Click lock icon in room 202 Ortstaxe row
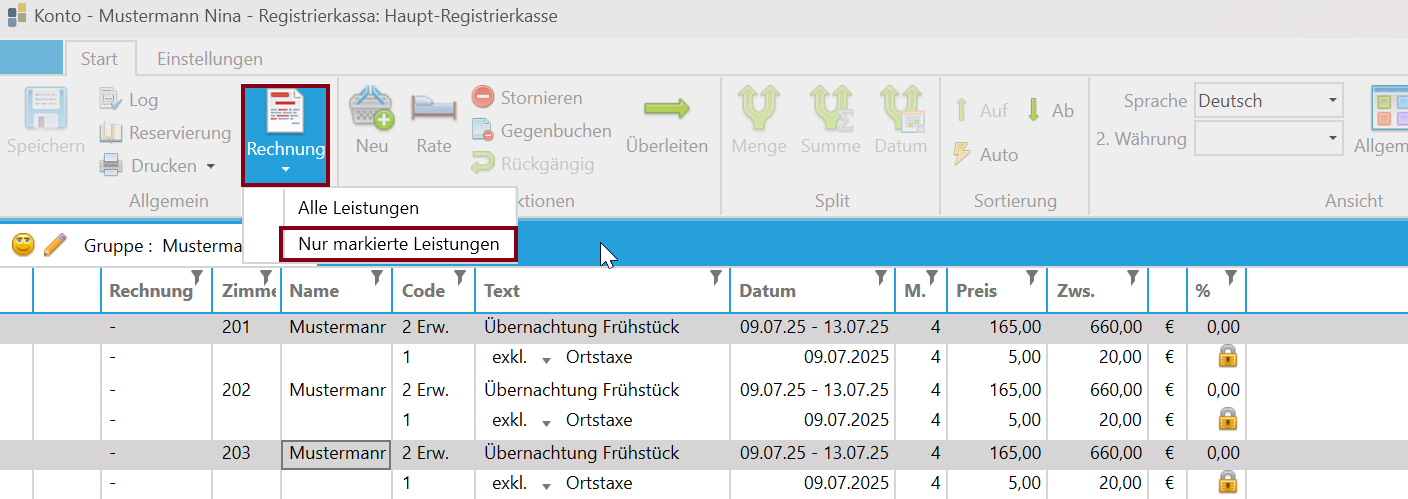1408x499 pixels. click(x=1227, y=419)
